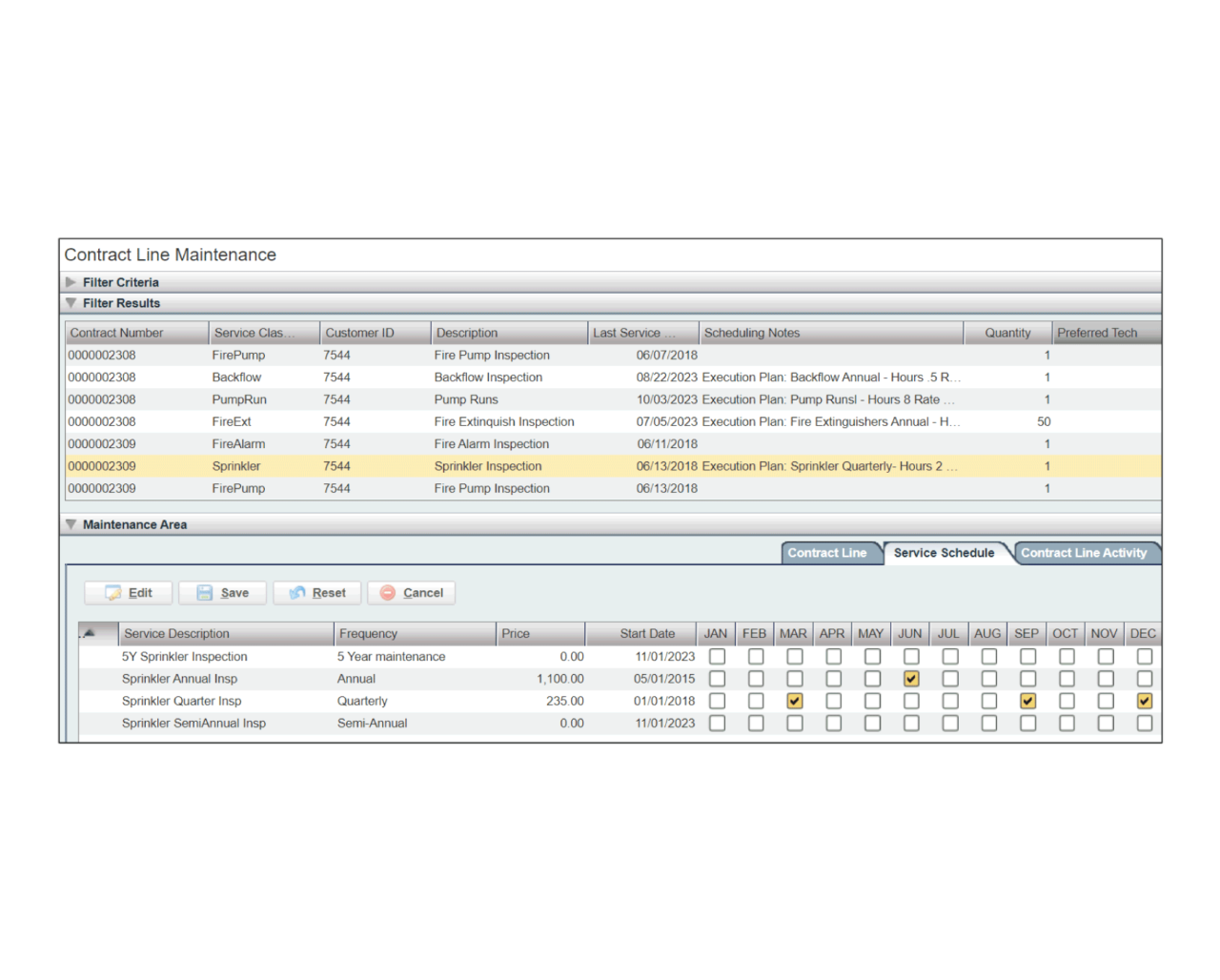Click the Reset arrow icon
This screenshot has height=980, width=1220.
297,593
